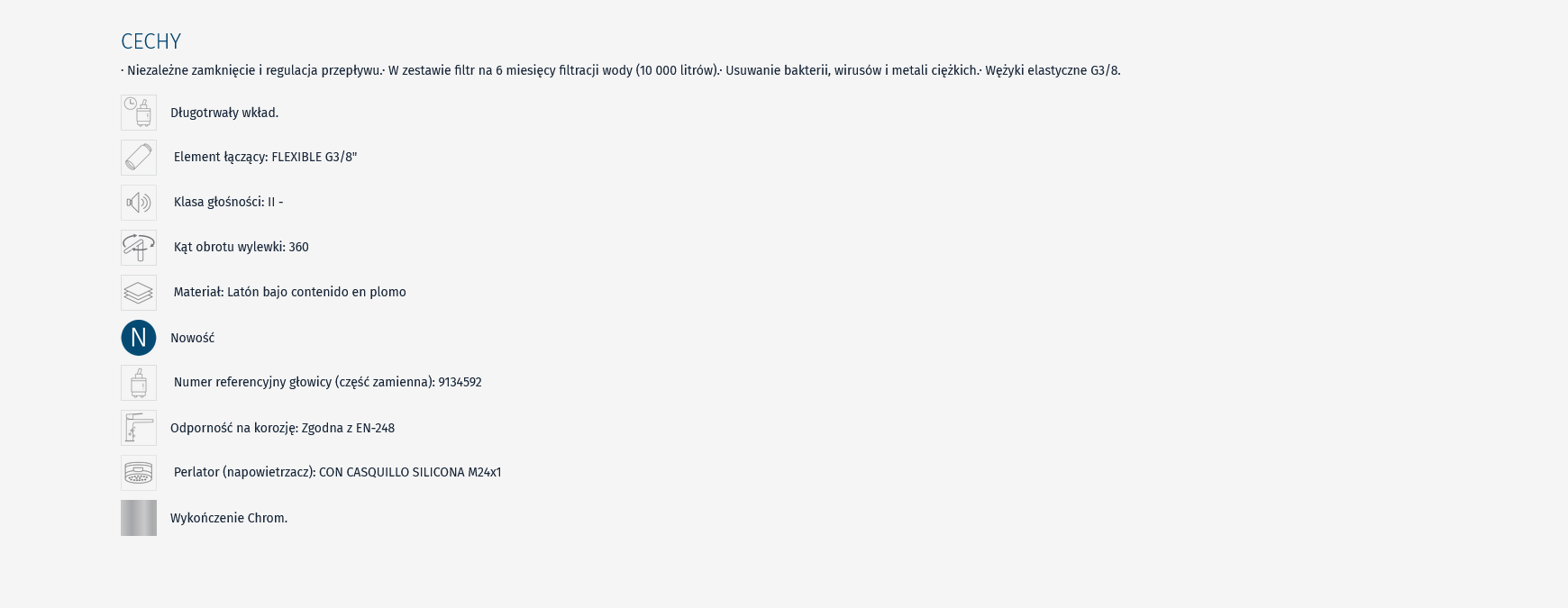Viewport: 1568px width, 608px height.
Task: Click the blue N novelty badge
Action: 139,338
